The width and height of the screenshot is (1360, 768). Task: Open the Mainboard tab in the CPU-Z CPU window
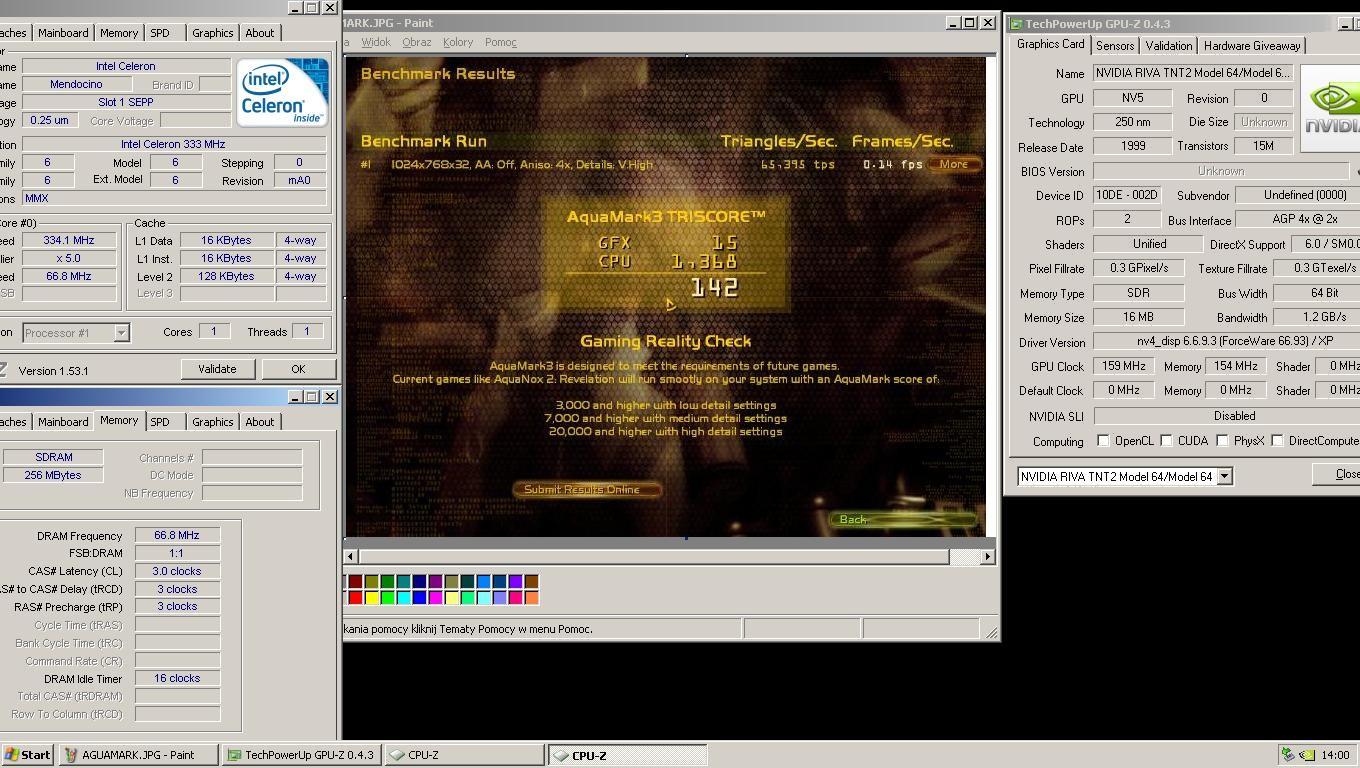click(x=63, y=33)
